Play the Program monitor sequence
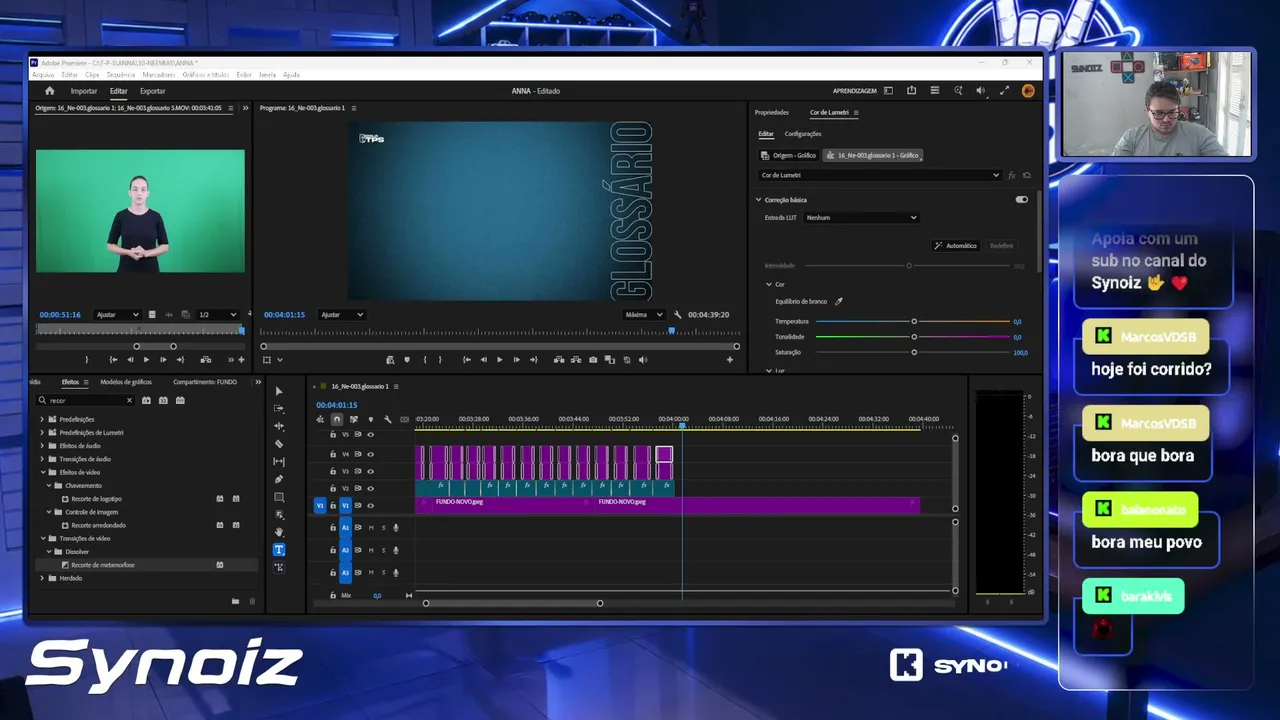This screenshot has height=720, width=1280. (x=500, y=360)
